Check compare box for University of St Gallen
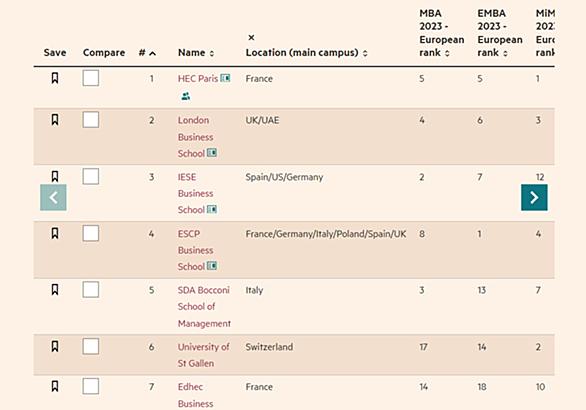586x410 pixels. coord(91,346)
